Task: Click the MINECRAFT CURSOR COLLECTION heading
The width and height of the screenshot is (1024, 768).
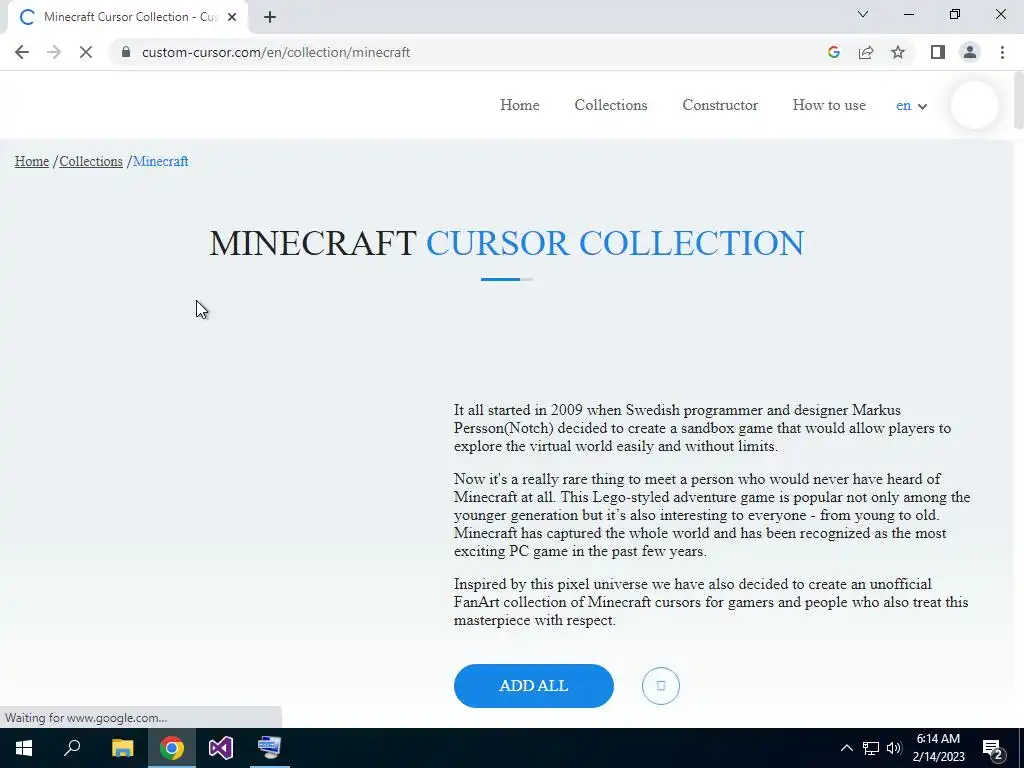Action: pos(507,243)
